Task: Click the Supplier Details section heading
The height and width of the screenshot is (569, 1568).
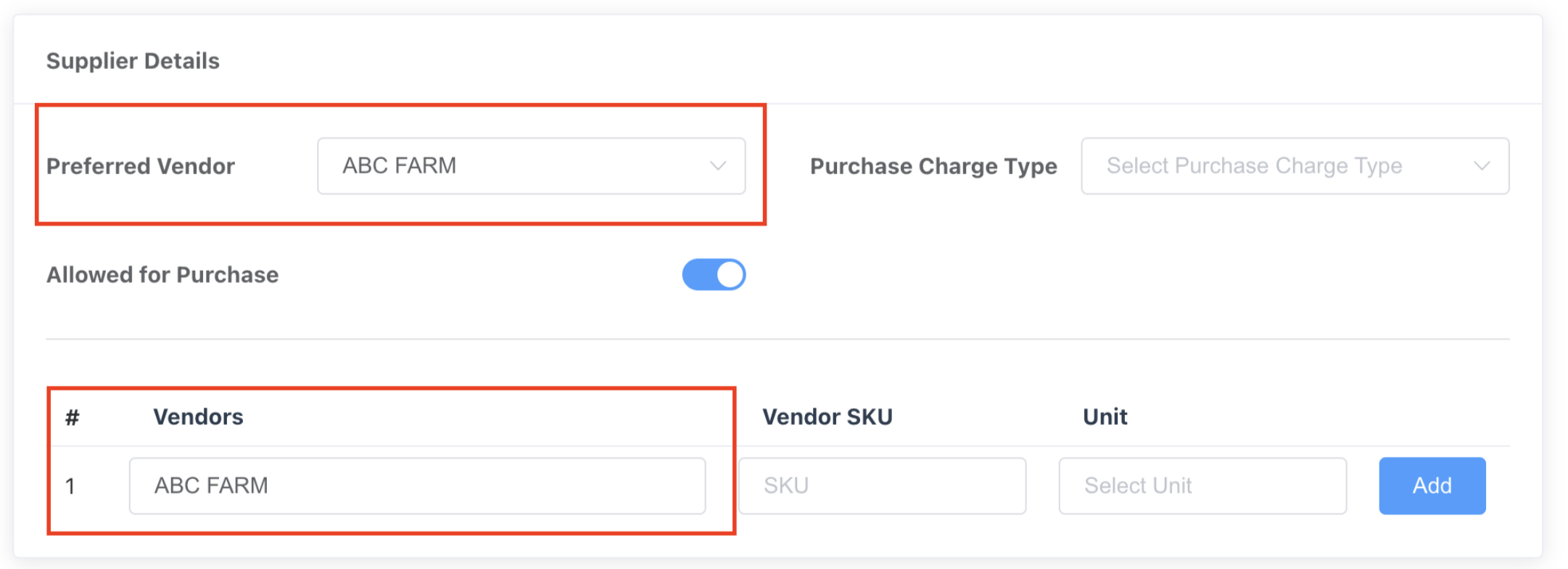Action: [x=133, y=61]
